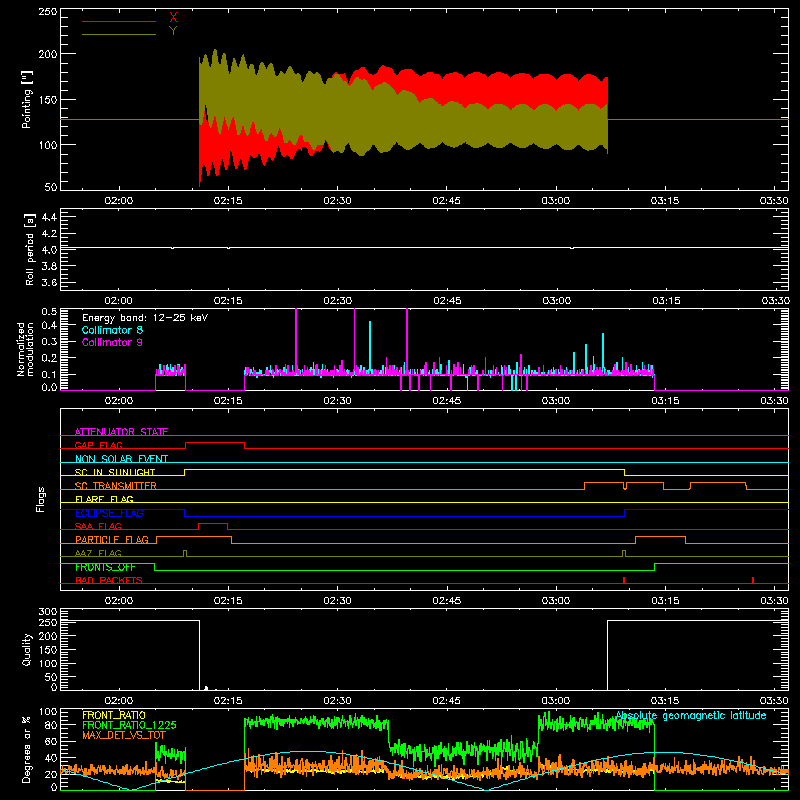This screenshot has height=800, width=800.
Task: Click the 4.0 tick on the Roll period axis
Action: click(x=49, y=250)
